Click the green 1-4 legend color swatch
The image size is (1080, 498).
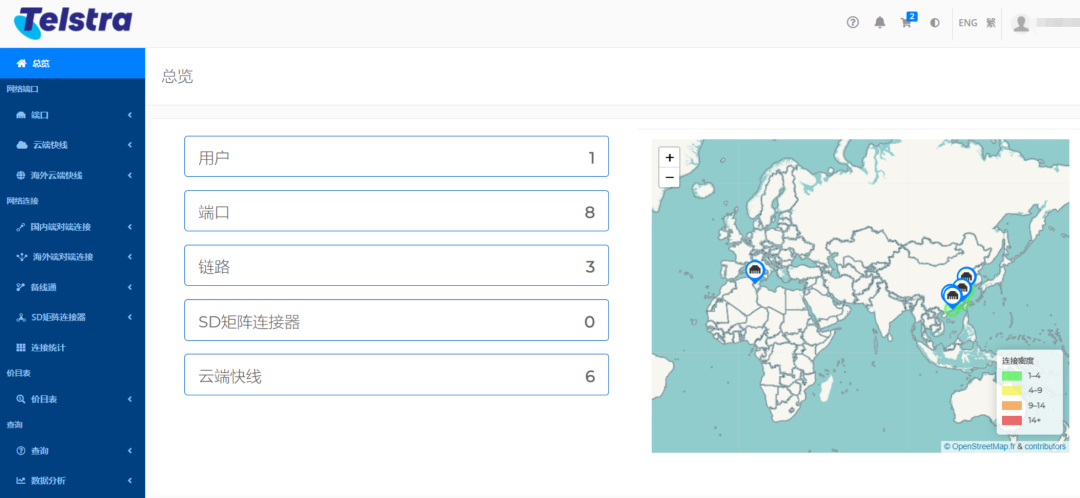point(1012,375)
